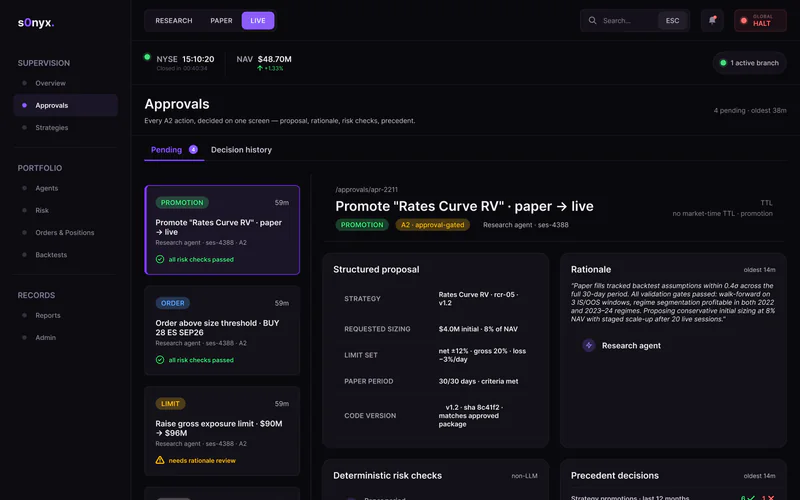Click Precedent decisions heading

click(614, 476)
